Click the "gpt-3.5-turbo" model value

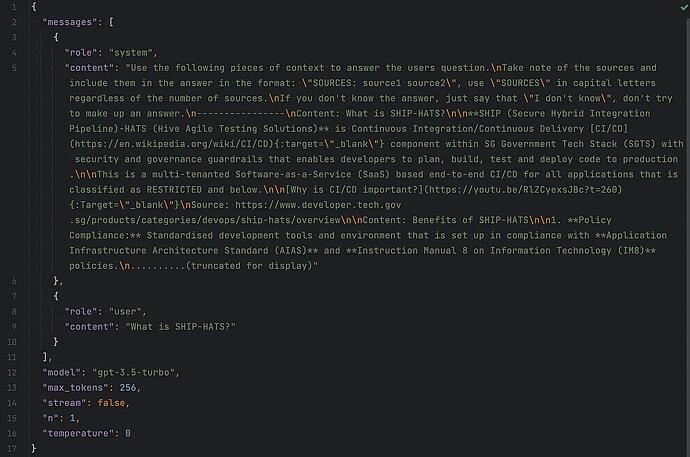click(x=134, y=373)
